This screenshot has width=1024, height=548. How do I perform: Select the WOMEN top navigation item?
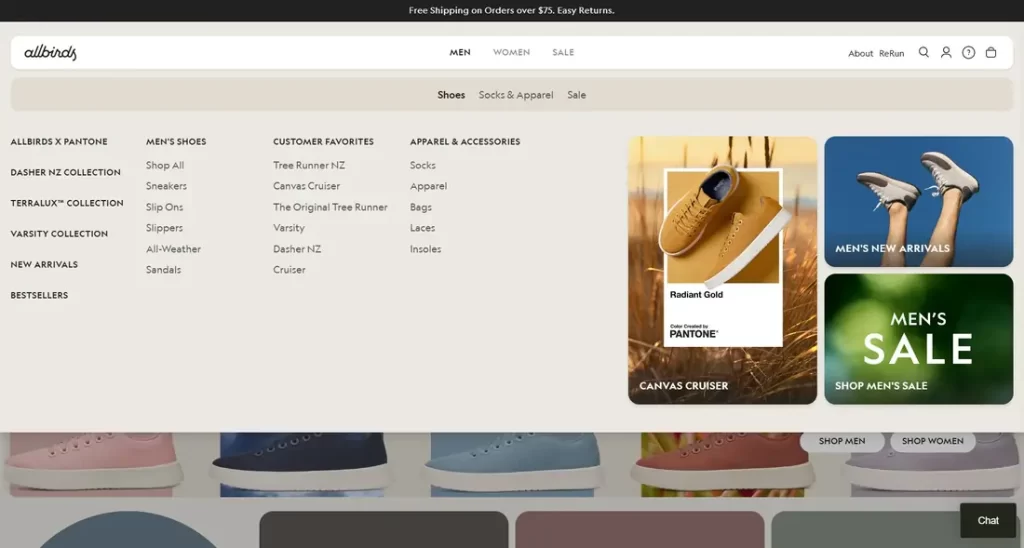[x=511, y=52]
